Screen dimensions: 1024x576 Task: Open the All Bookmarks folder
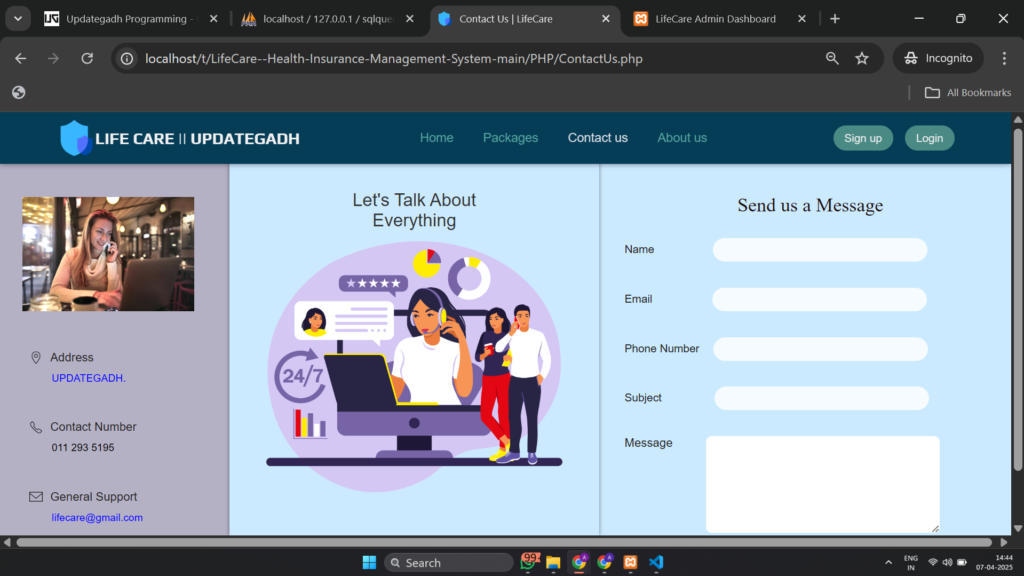968,93
